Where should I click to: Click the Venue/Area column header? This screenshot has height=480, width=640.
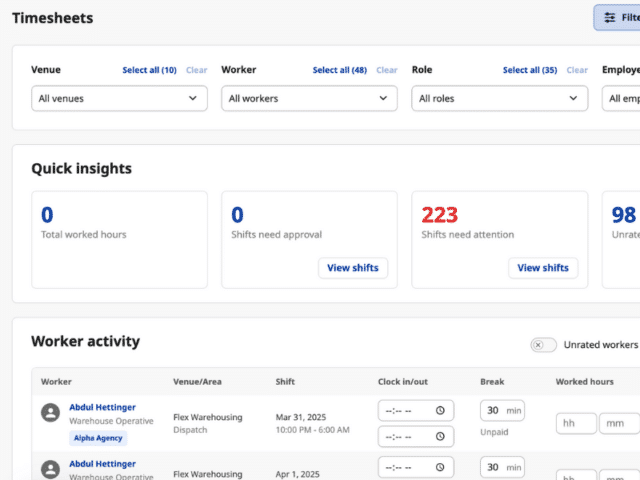click(197, 382)
